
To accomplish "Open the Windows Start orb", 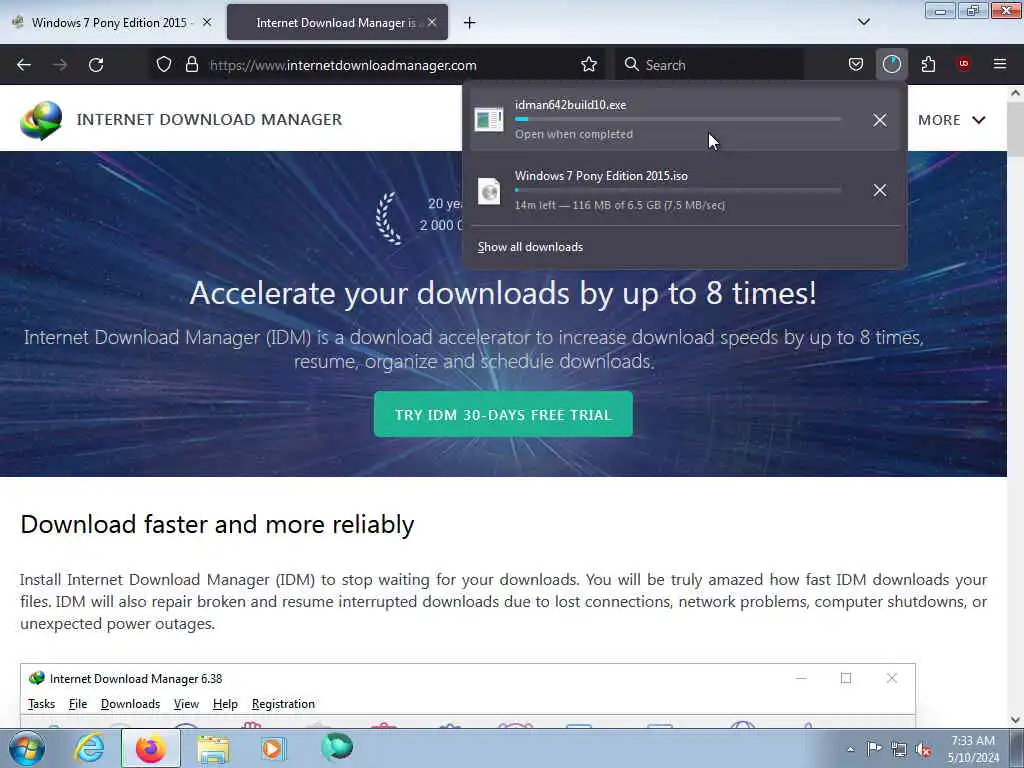I will point(27,748).
